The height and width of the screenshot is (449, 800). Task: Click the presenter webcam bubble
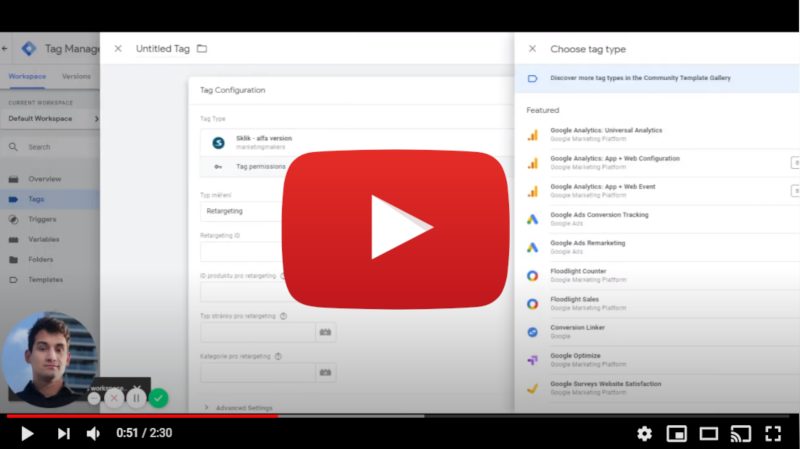click(49, 359)
